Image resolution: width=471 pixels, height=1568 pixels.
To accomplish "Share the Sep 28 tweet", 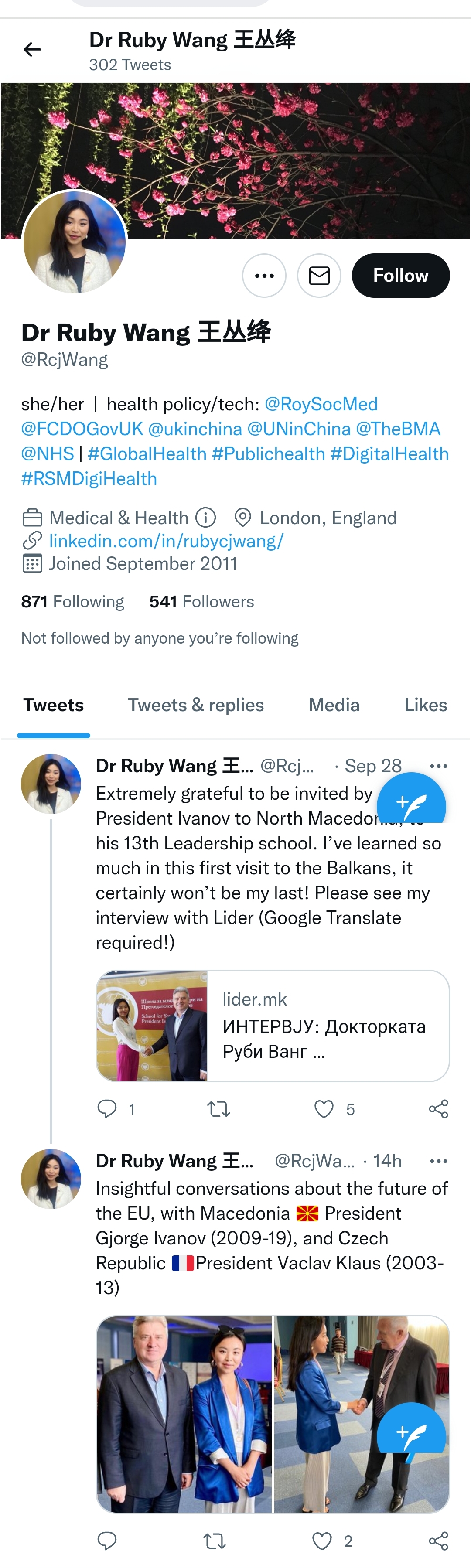I will click(x=438, y=1109).
